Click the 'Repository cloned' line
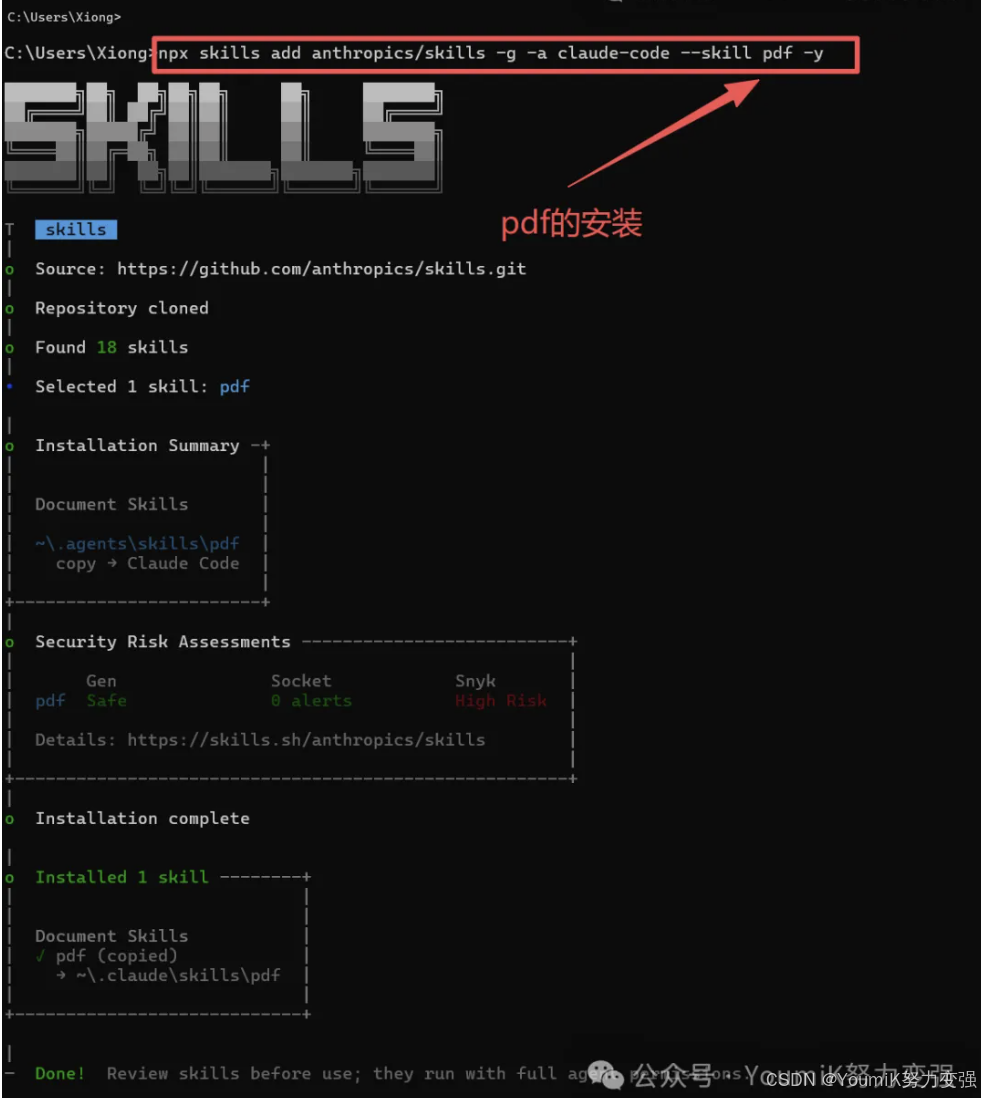 [122, 308]
